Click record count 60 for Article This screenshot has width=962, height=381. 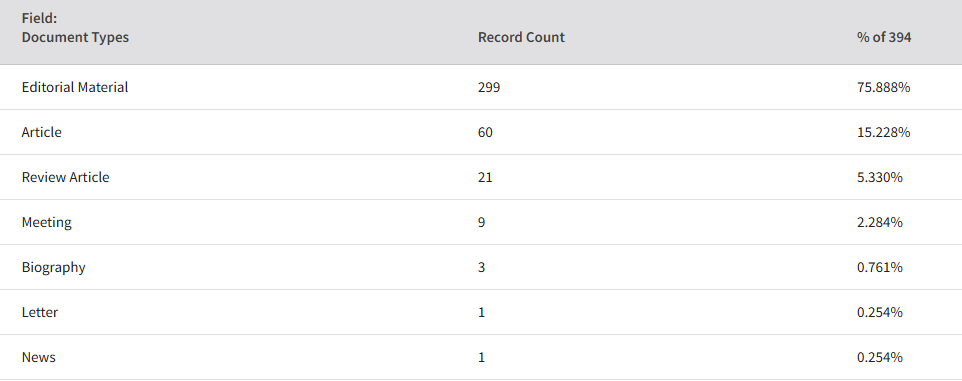click(x=485, y=132)
